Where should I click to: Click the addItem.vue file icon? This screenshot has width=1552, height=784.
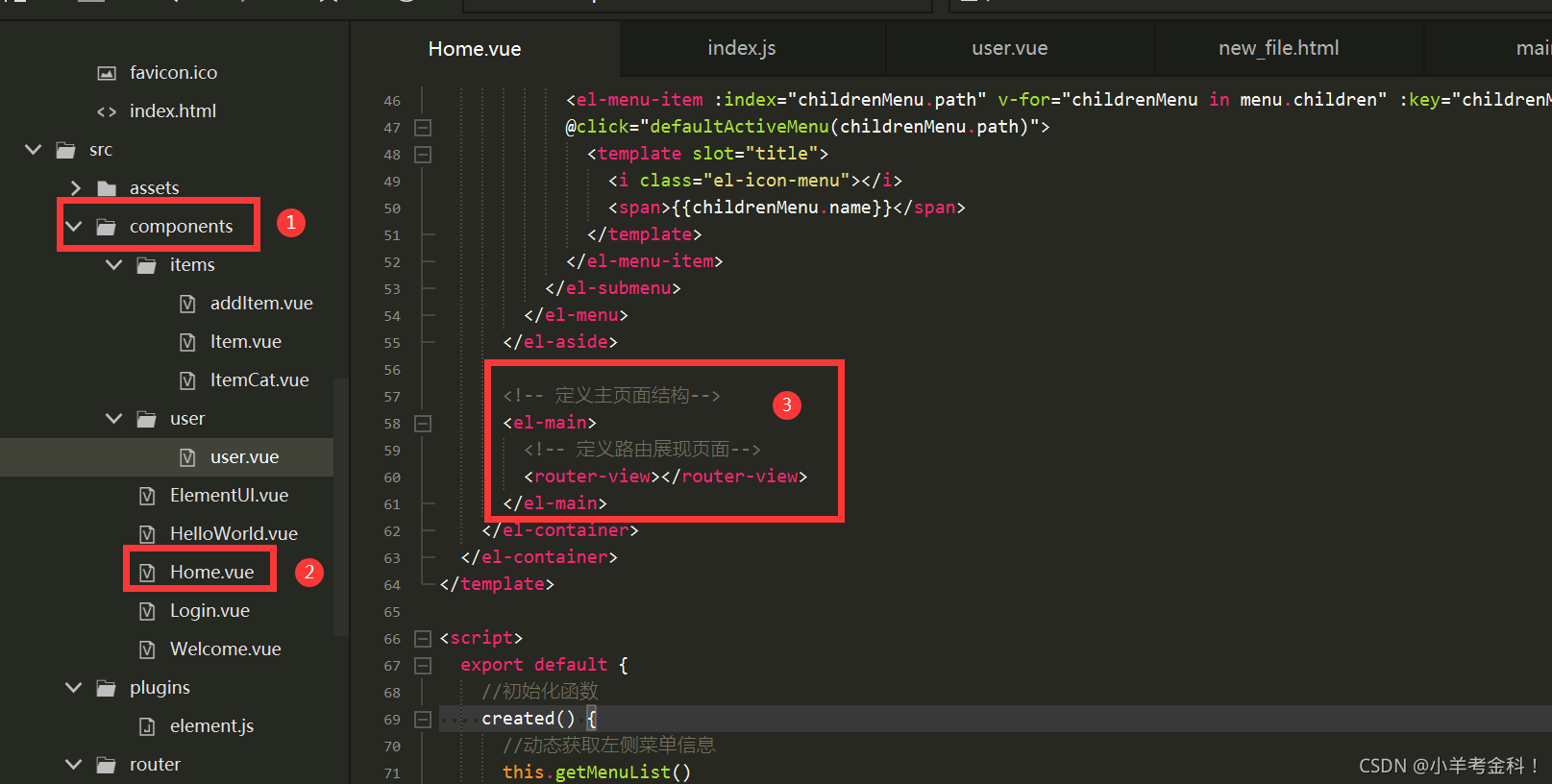(x=187, y=304)
